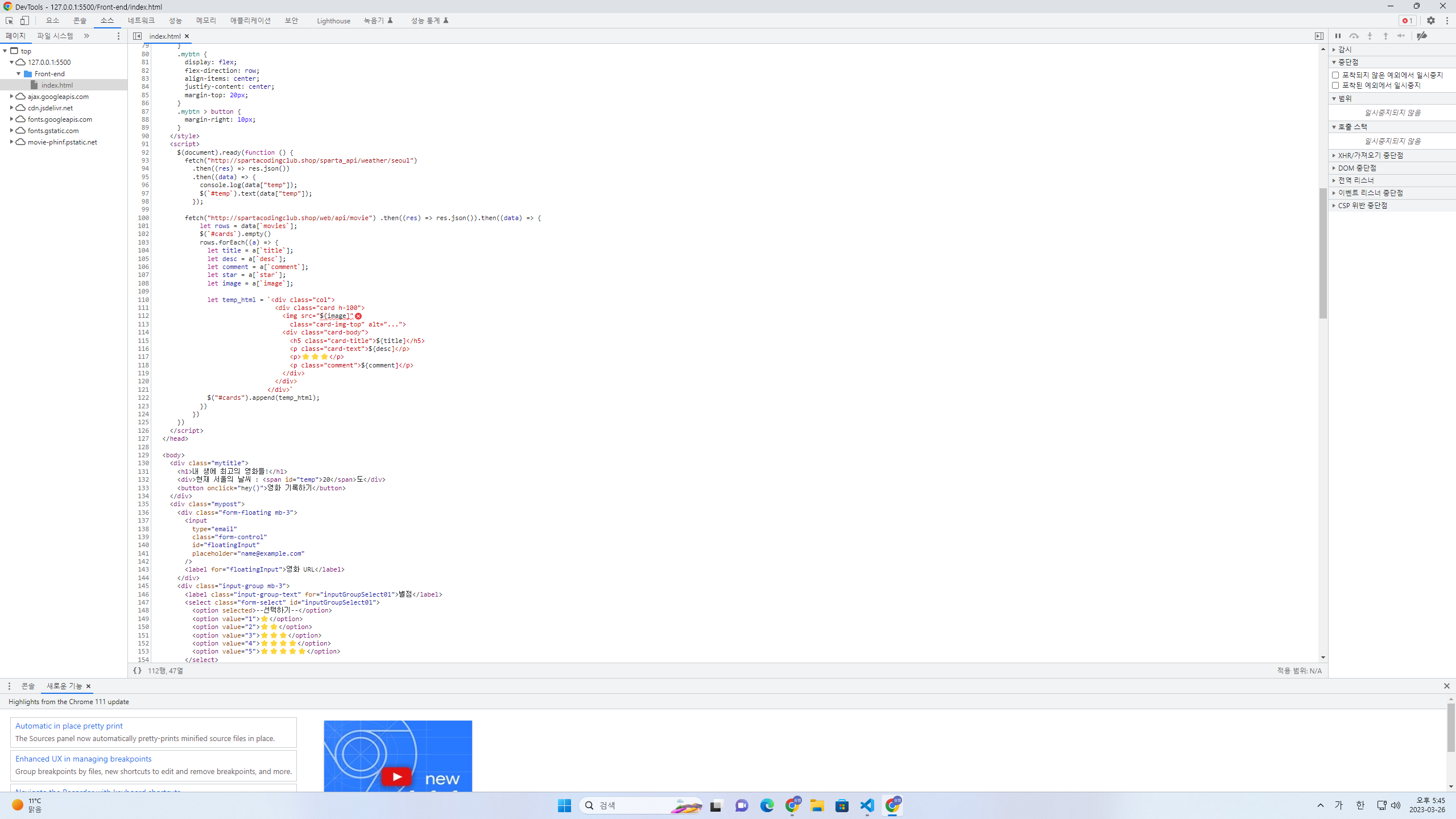Click the pretty print braces button
Viewport: 1456px width, 819px height.
pyautogui.click(x=137, y=671)
